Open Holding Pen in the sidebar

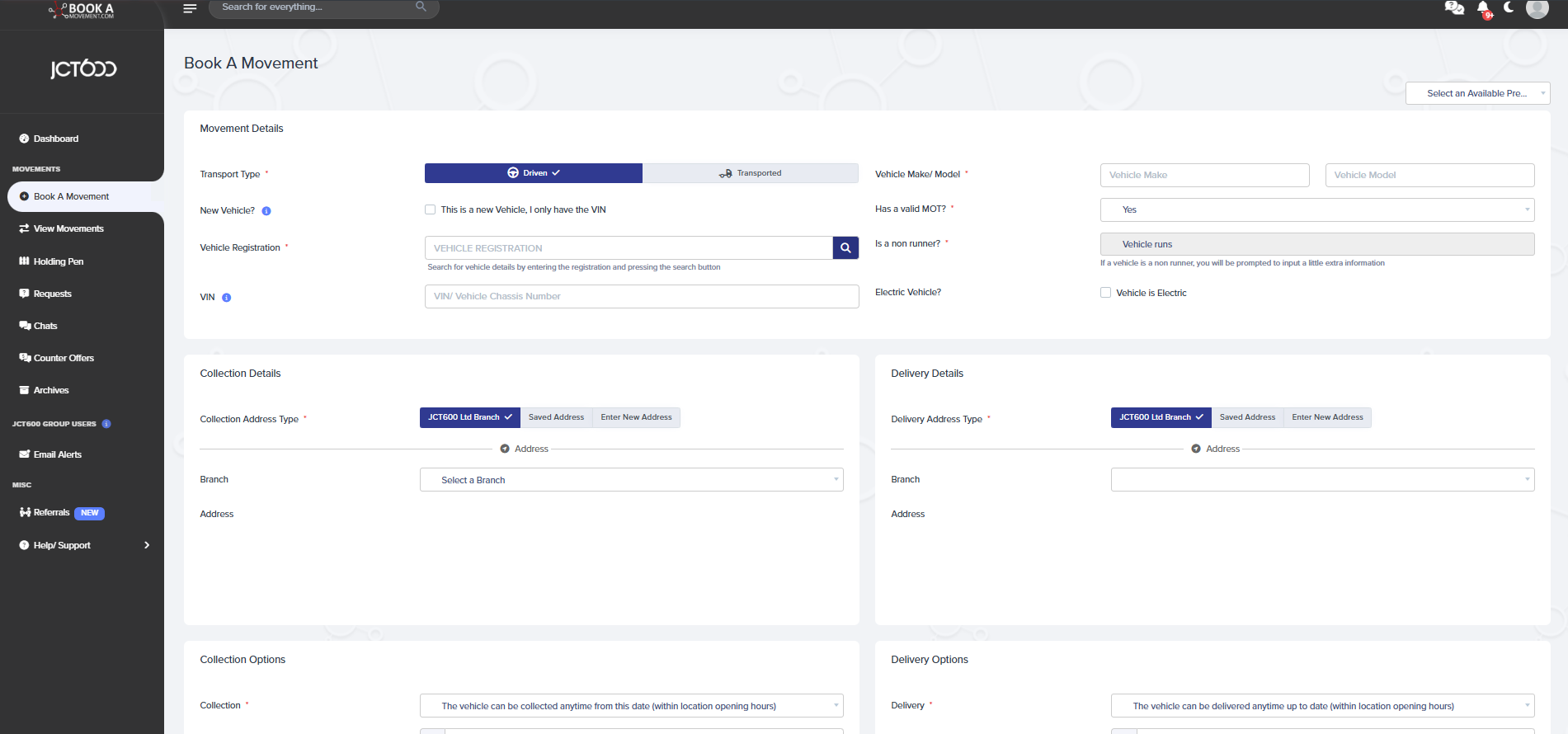[x=58, y=261]
